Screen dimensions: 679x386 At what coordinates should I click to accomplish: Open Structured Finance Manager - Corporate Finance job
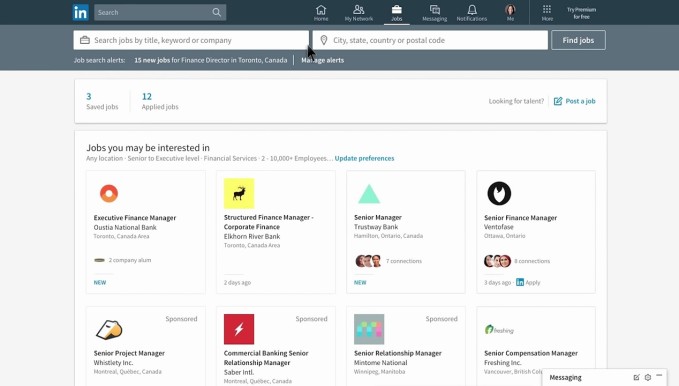268,222
